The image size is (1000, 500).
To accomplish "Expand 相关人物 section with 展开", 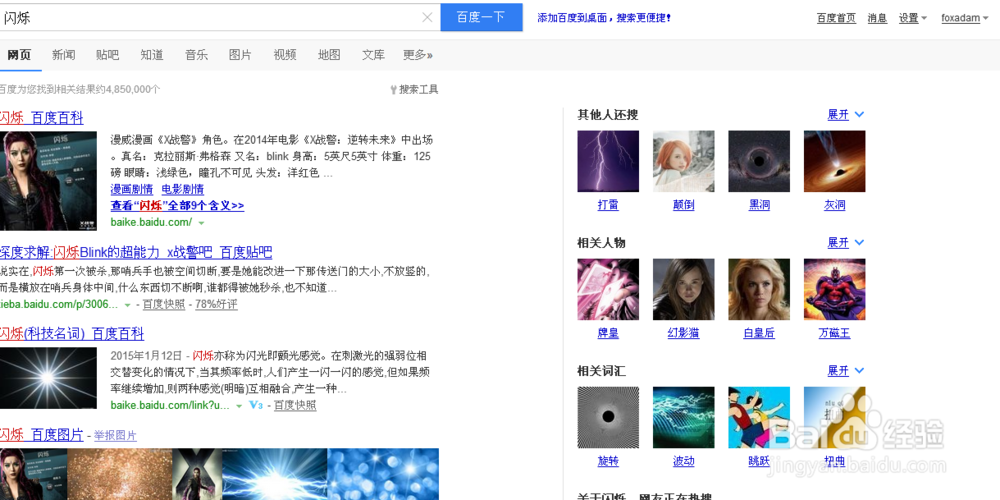I will pos(846,242).
